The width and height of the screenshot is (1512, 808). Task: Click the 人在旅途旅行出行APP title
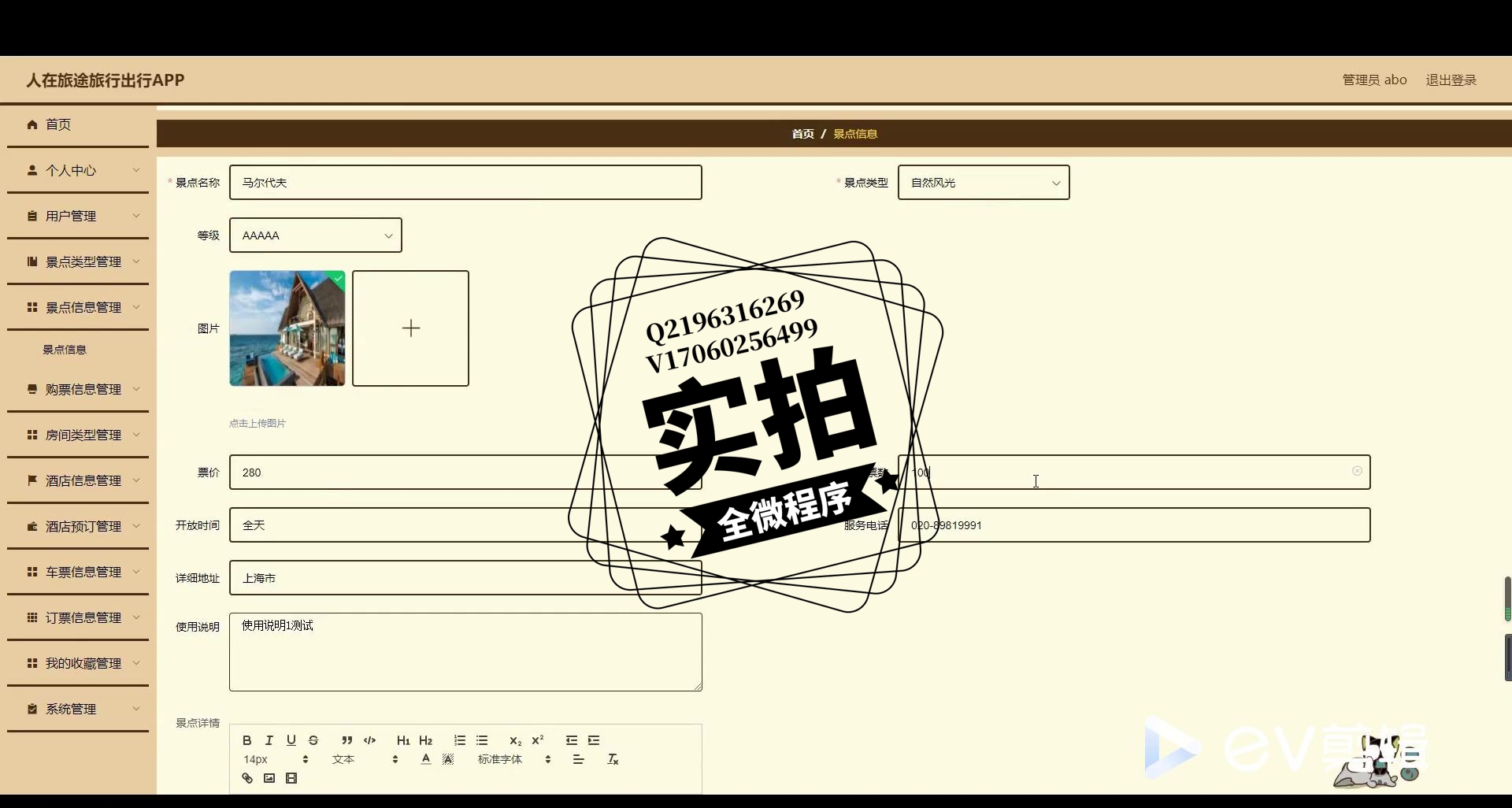pyautogui.click(x=106, y=80)
